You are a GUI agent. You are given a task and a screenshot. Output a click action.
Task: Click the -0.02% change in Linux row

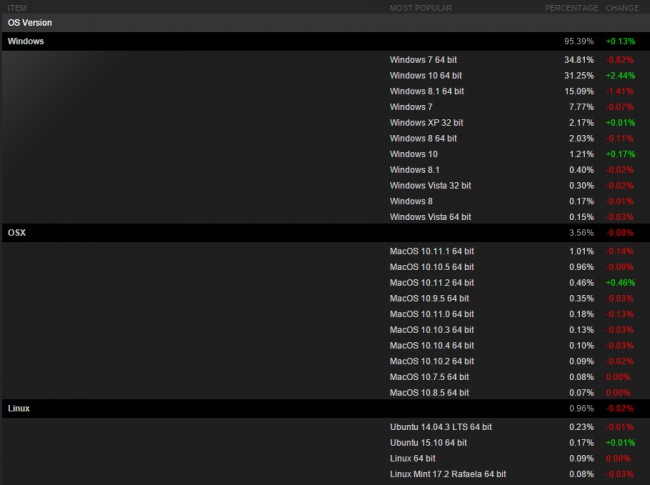pos(620,408)
